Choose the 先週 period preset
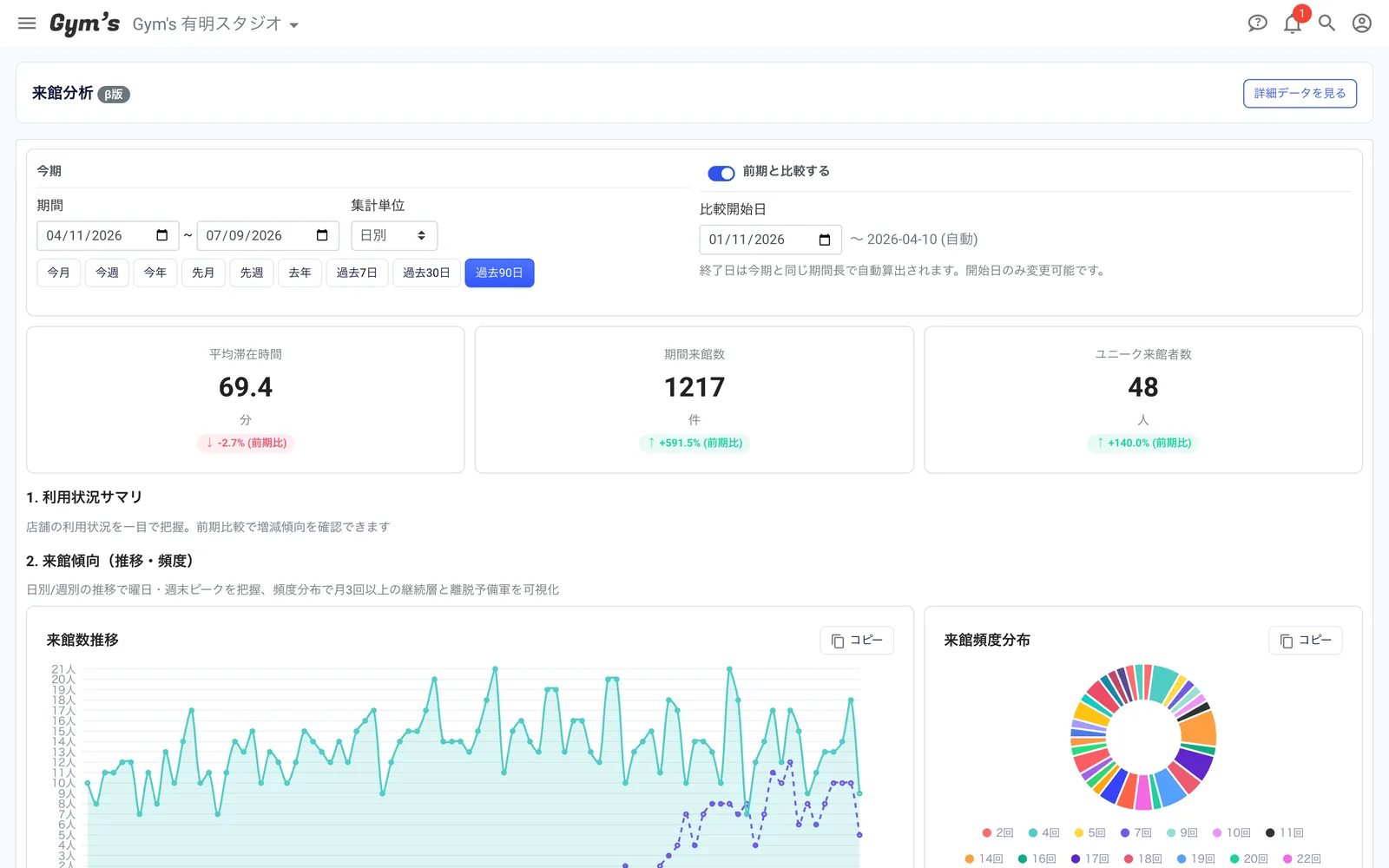 [252, 273]
